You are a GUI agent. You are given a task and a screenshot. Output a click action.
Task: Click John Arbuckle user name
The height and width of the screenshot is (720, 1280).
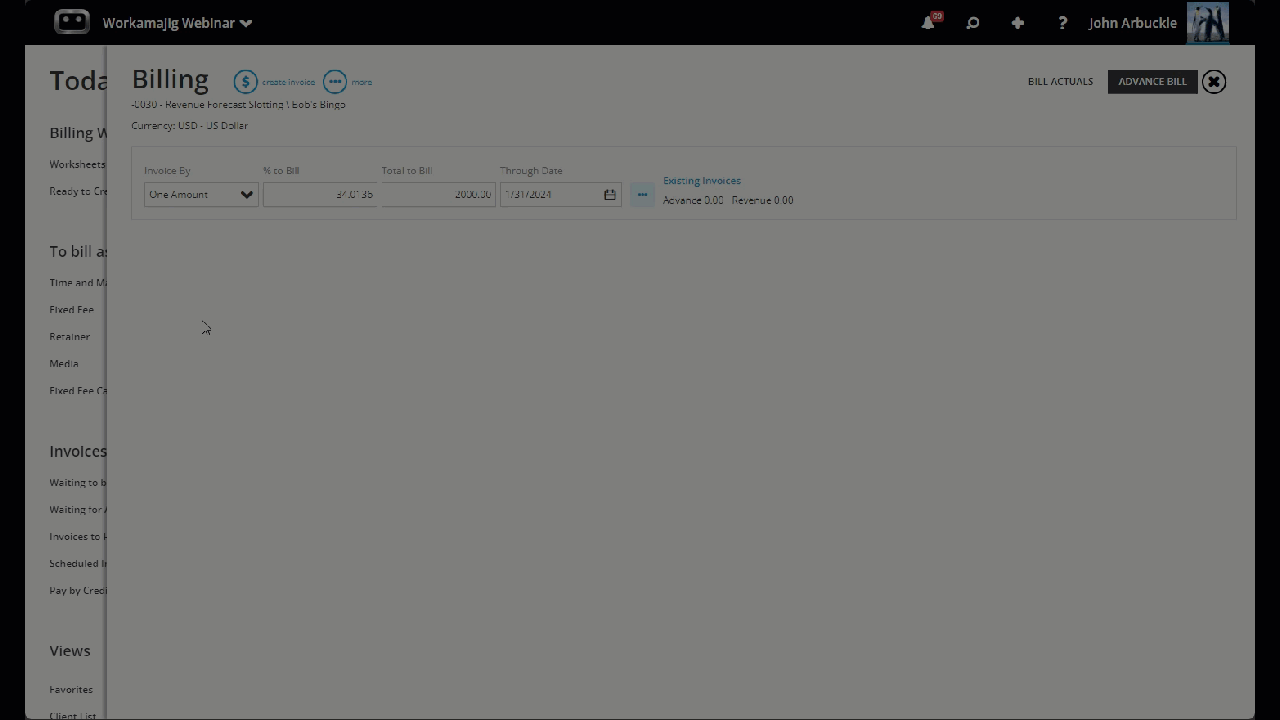click(1132, 23)
